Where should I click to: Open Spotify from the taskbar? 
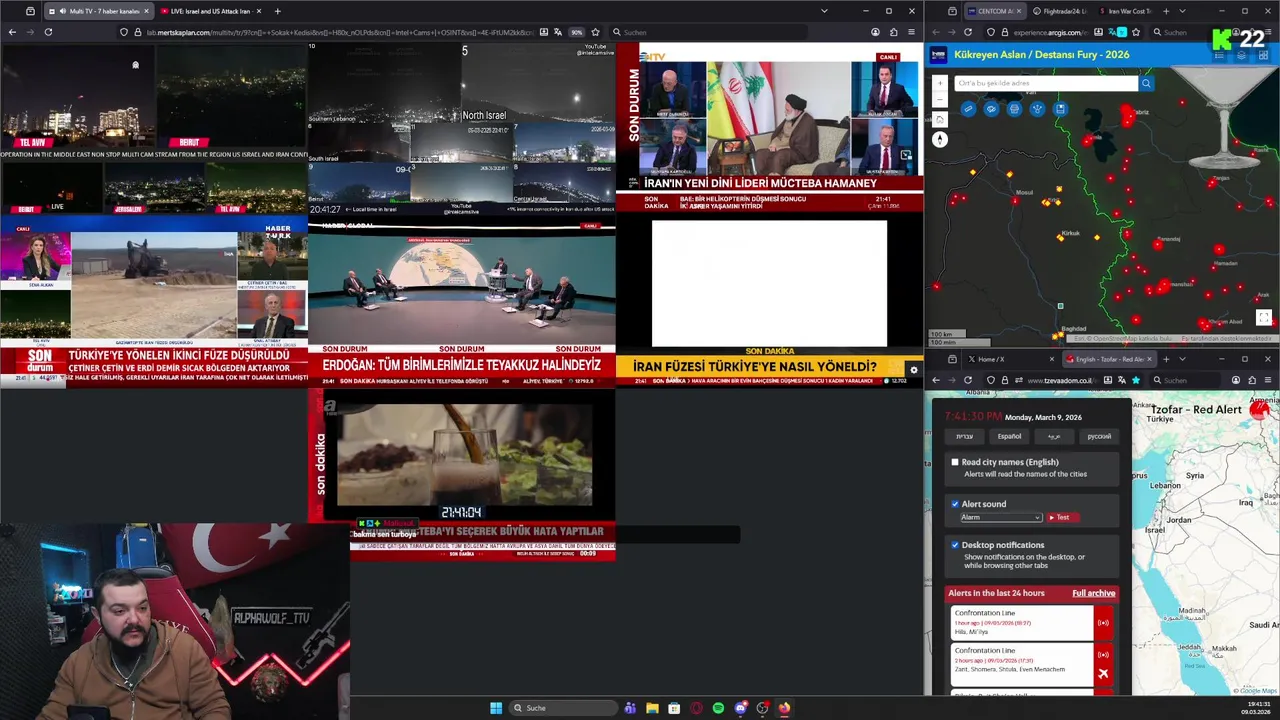coord(718,708)
